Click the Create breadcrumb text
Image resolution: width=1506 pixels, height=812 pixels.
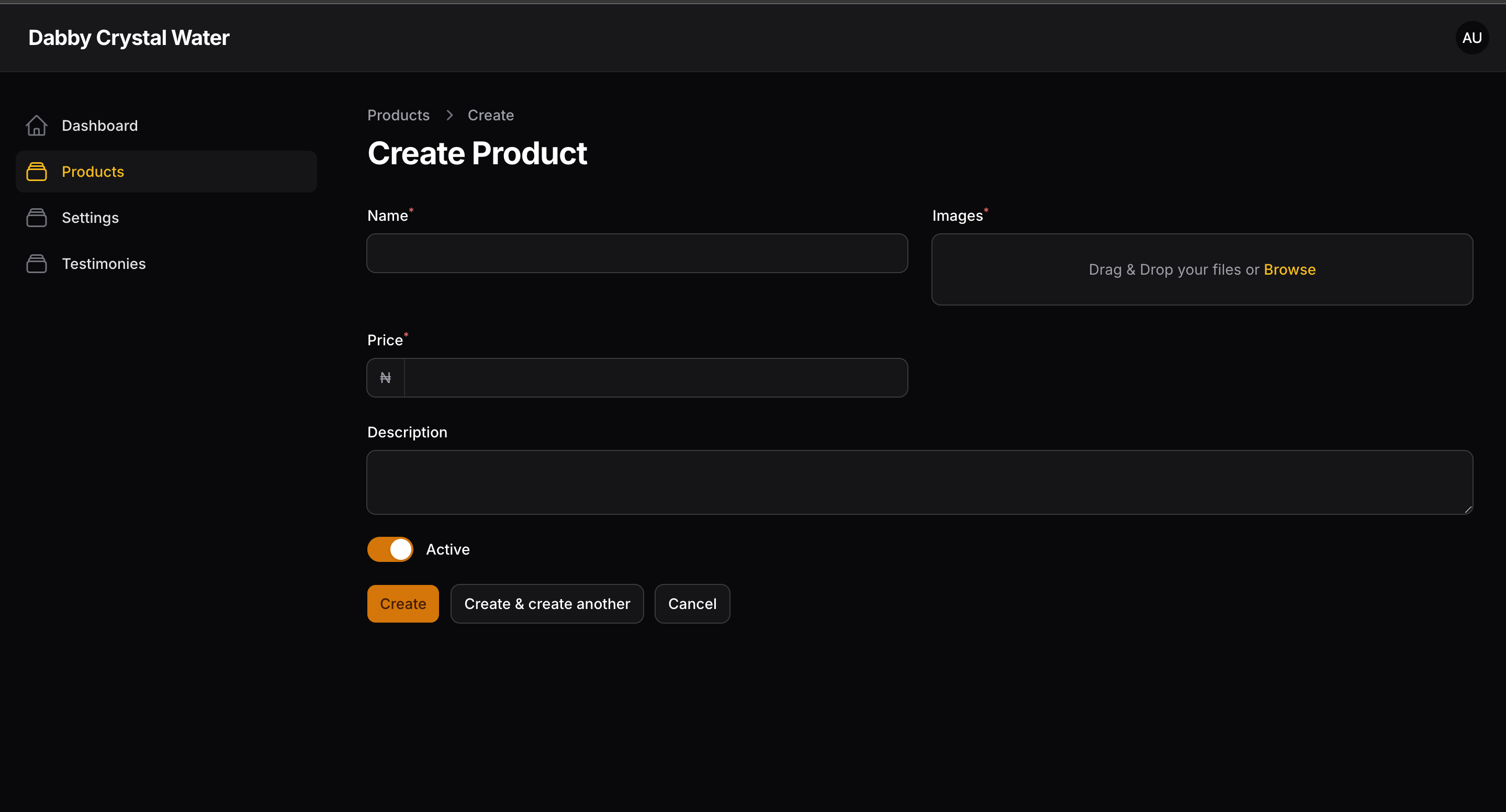(x=490, y=115)
